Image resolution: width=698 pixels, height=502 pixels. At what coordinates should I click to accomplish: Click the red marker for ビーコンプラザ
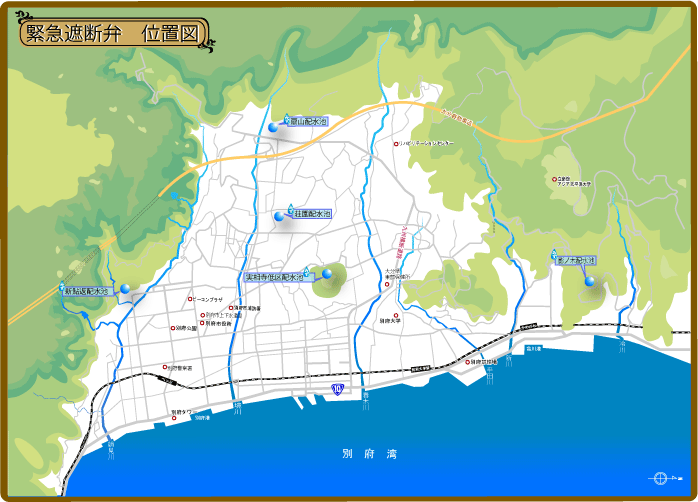tap(189, 299)
